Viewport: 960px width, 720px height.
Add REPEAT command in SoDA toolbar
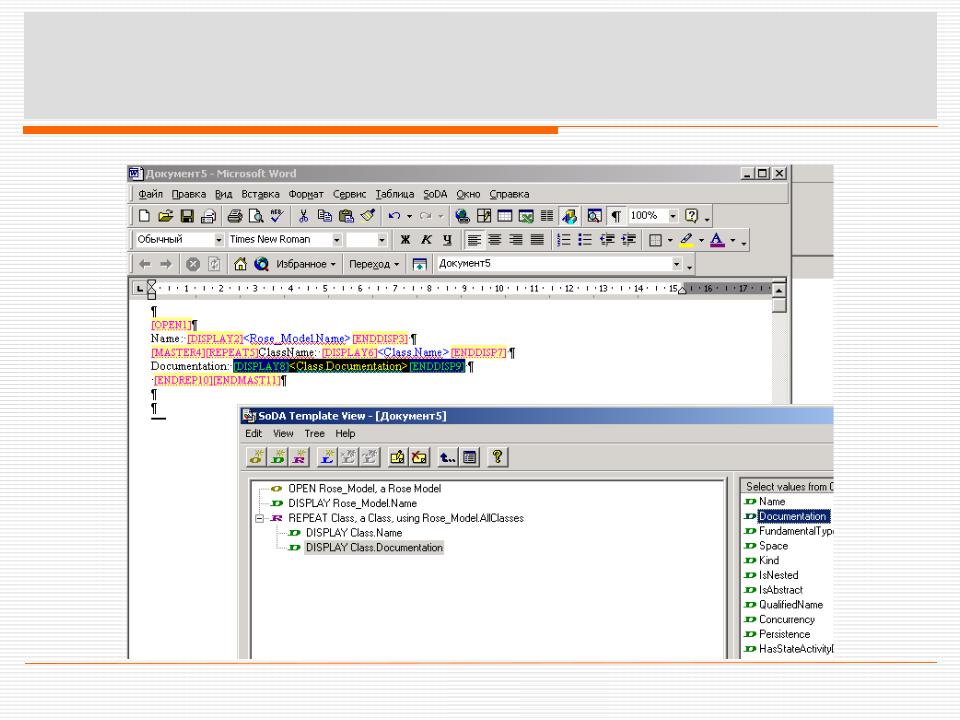(299, 457)
